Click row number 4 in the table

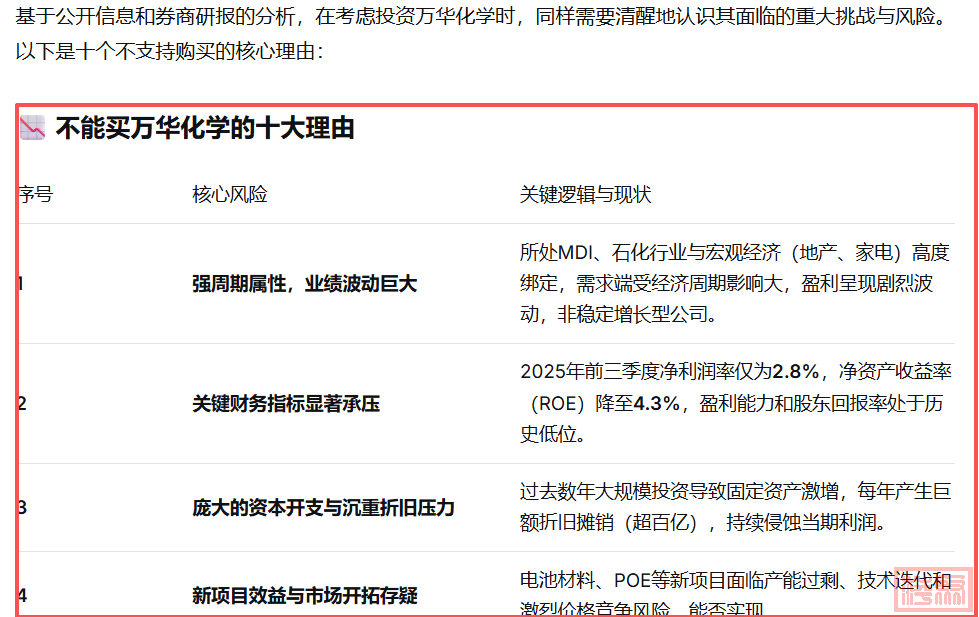[x=22, y=596]
